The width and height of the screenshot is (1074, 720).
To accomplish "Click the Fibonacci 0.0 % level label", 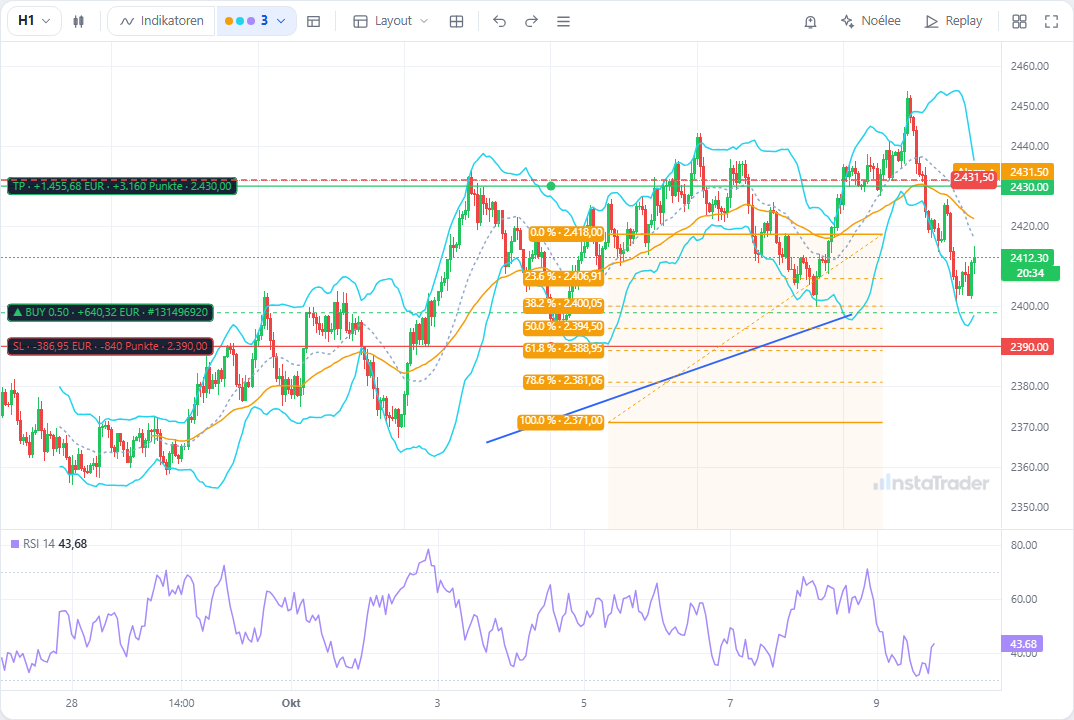I will (566, 233).
